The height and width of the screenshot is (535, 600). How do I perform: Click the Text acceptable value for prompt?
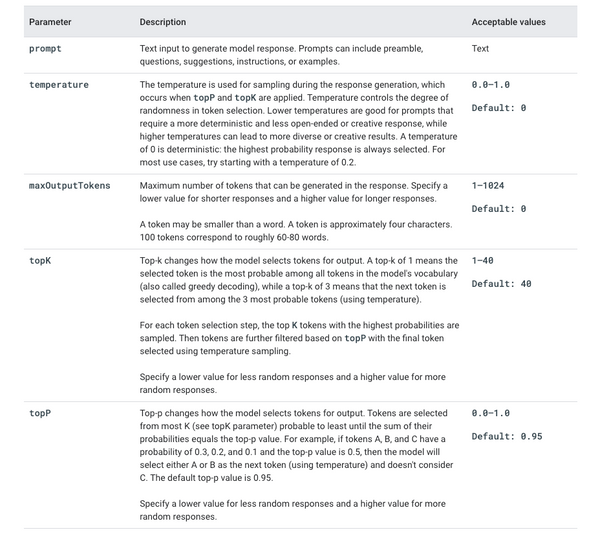pos(480,49)
